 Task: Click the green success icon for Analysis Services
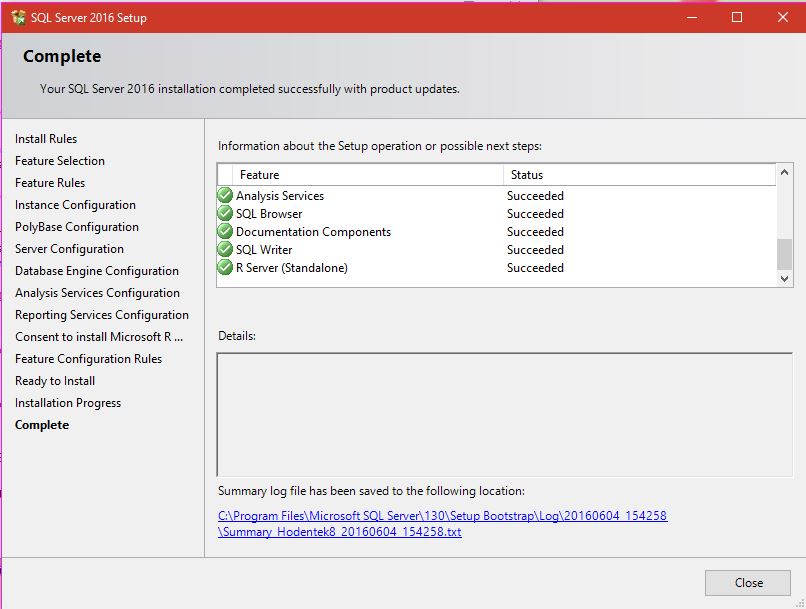pos(225,195)
